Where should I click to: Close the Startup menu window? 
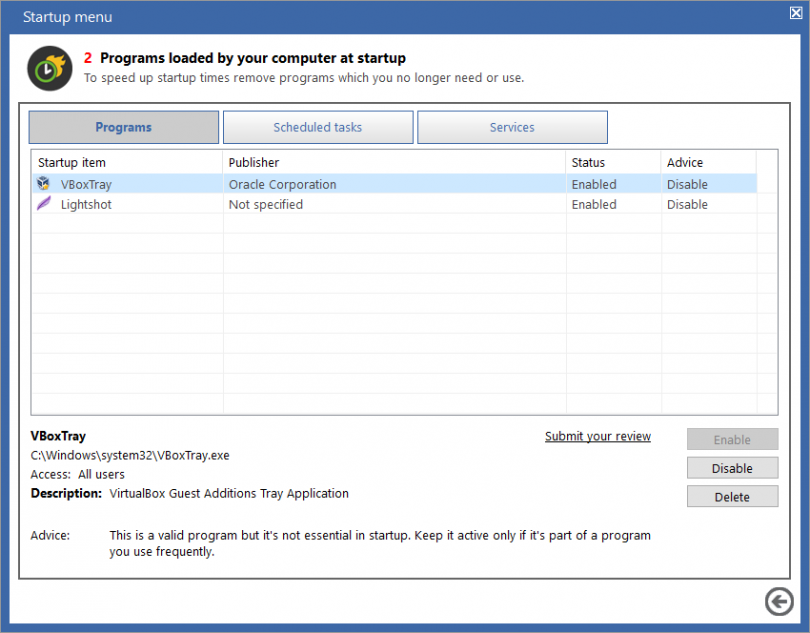pyautogui.click(x=795, y=13)
